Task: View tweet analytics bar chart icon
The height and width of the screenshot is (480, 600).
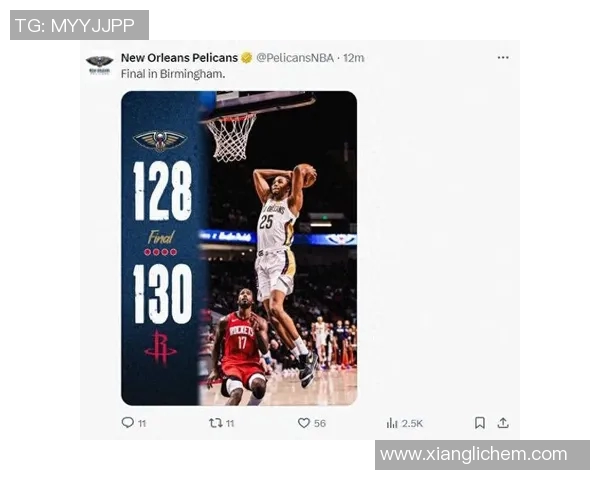Action: click(392, 423)
